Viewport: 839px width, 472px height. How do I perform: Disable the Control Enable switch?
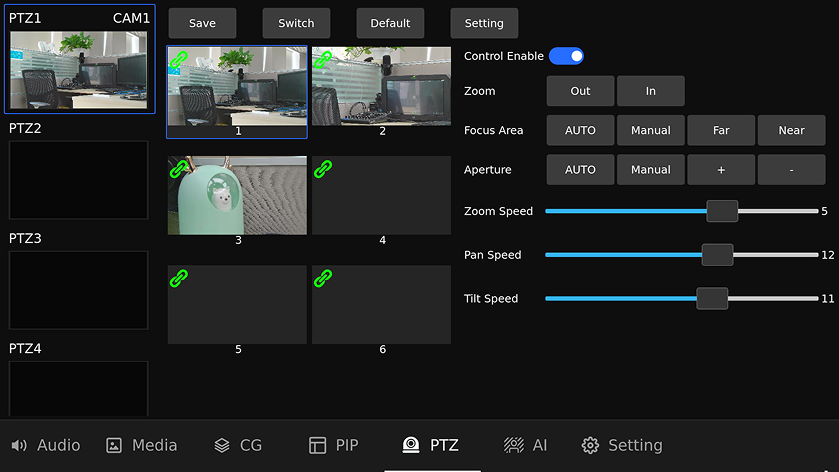(566, 56)
